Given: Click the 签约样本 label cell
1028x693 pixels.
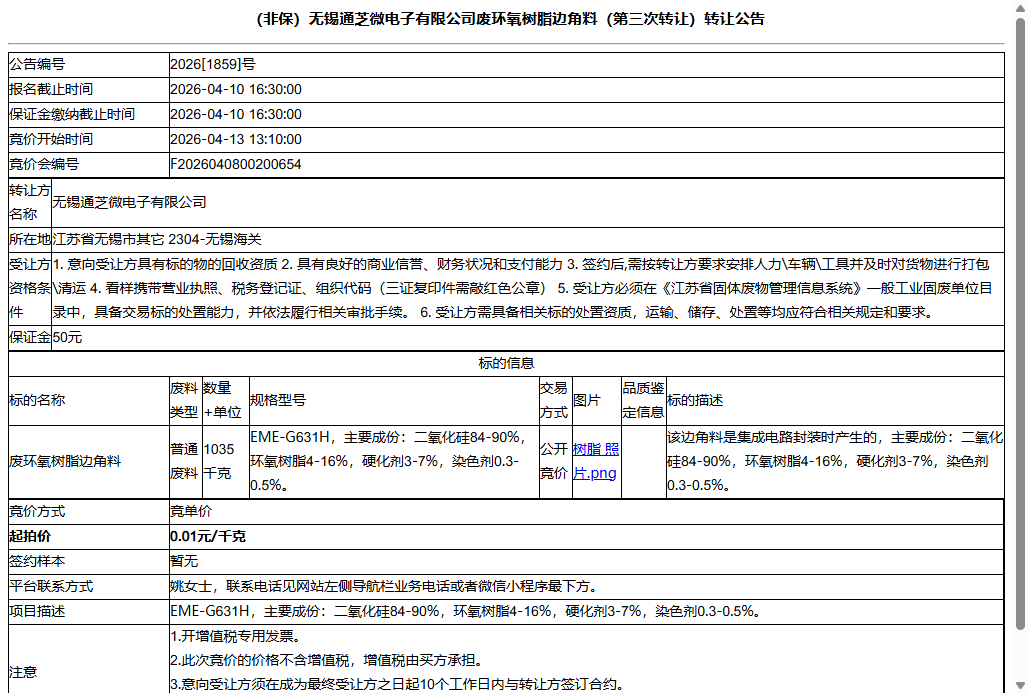Looking at the screenshot, I should 89,561.
